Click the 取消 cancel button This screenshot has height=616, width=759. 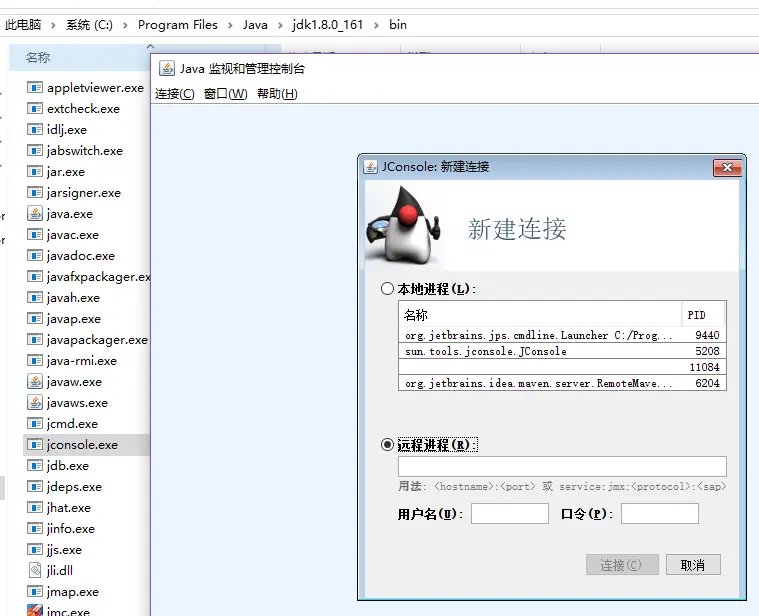(x=693, y=565)
